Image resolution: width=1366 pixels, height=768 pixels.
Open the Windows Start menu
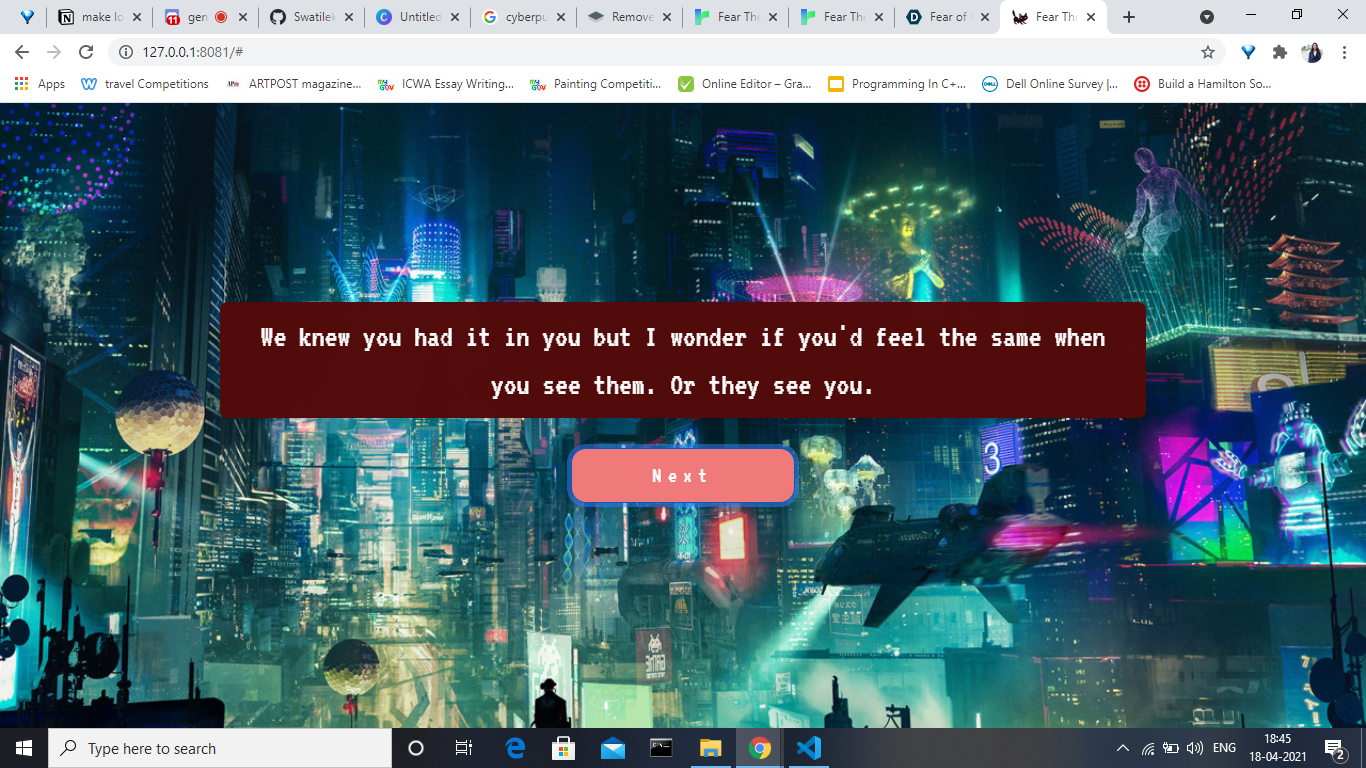click(24, 748)
